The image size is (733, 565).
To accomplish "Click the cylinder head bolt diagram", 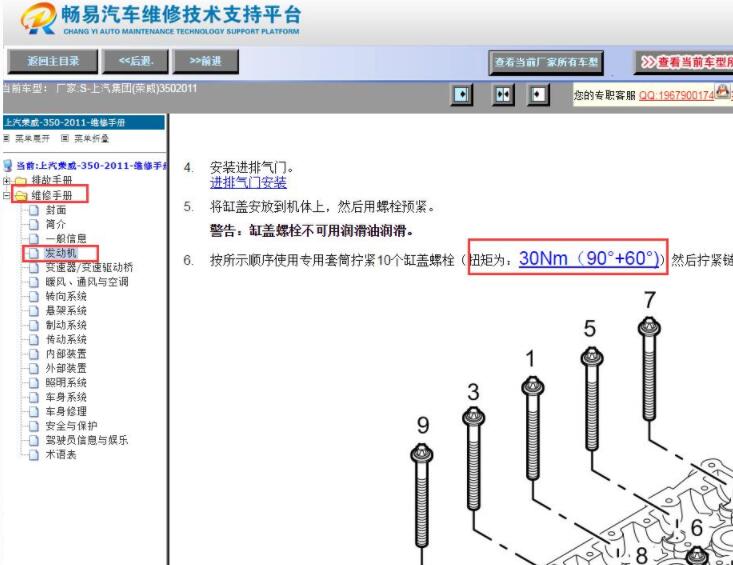I will tap(570, 428).
